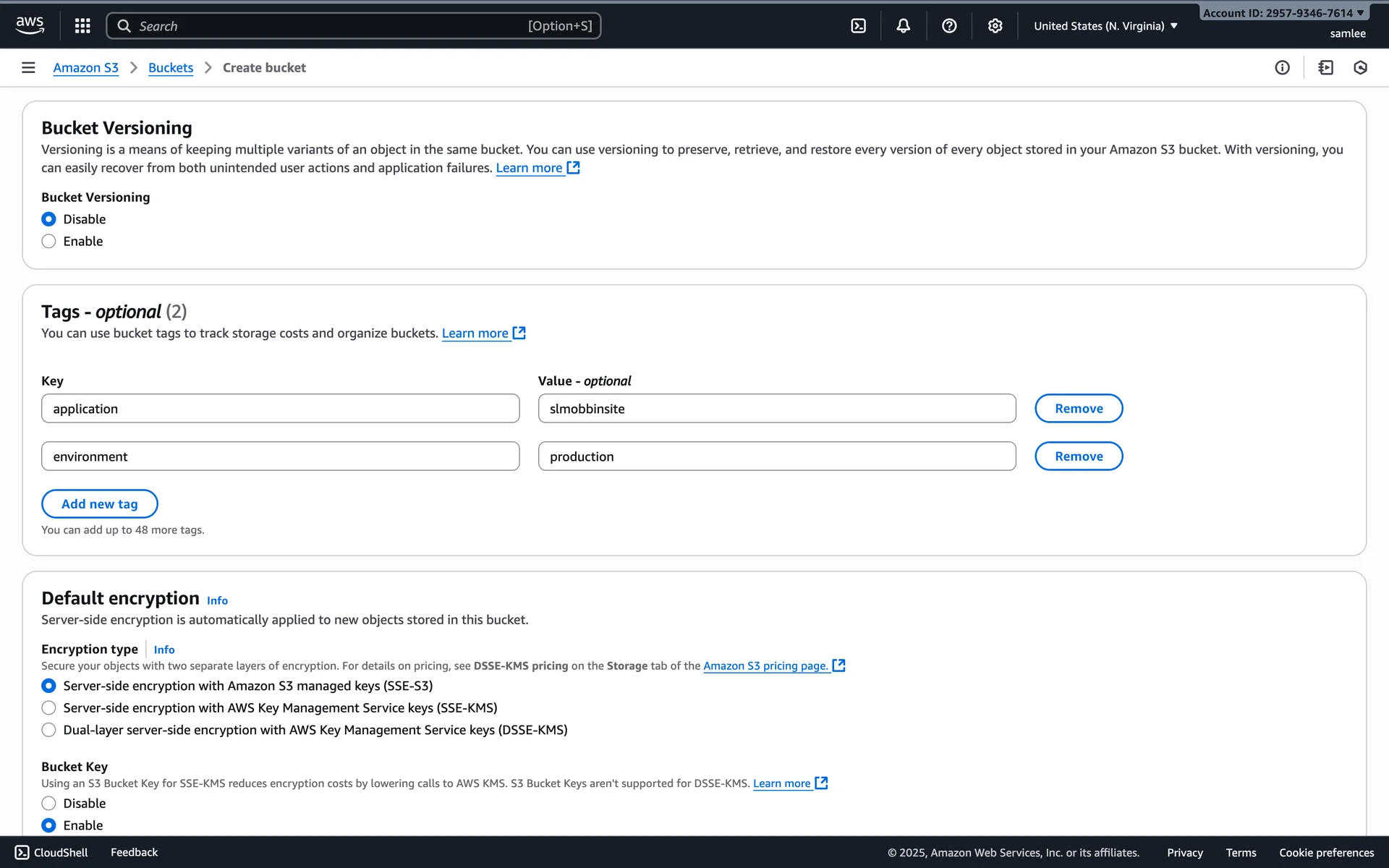This screenshot has width=1389, height=868.
Task: Open the help question mark icon
Action: point(949,26)
